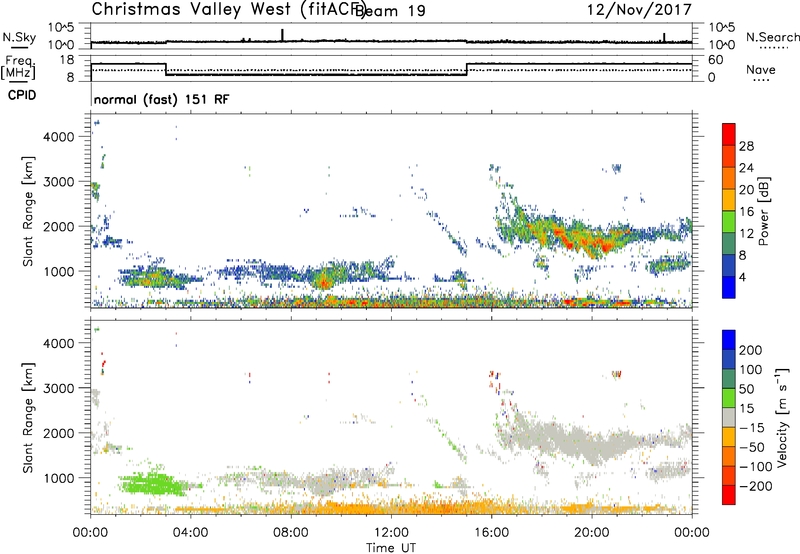Click the 12:00 time tick label
The height and width of the screenshot is (554, 800).
391,533
